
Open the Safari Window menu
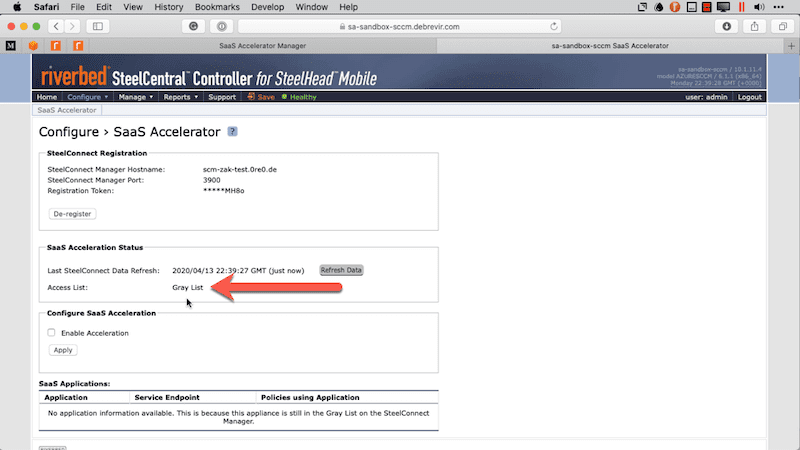311,7
